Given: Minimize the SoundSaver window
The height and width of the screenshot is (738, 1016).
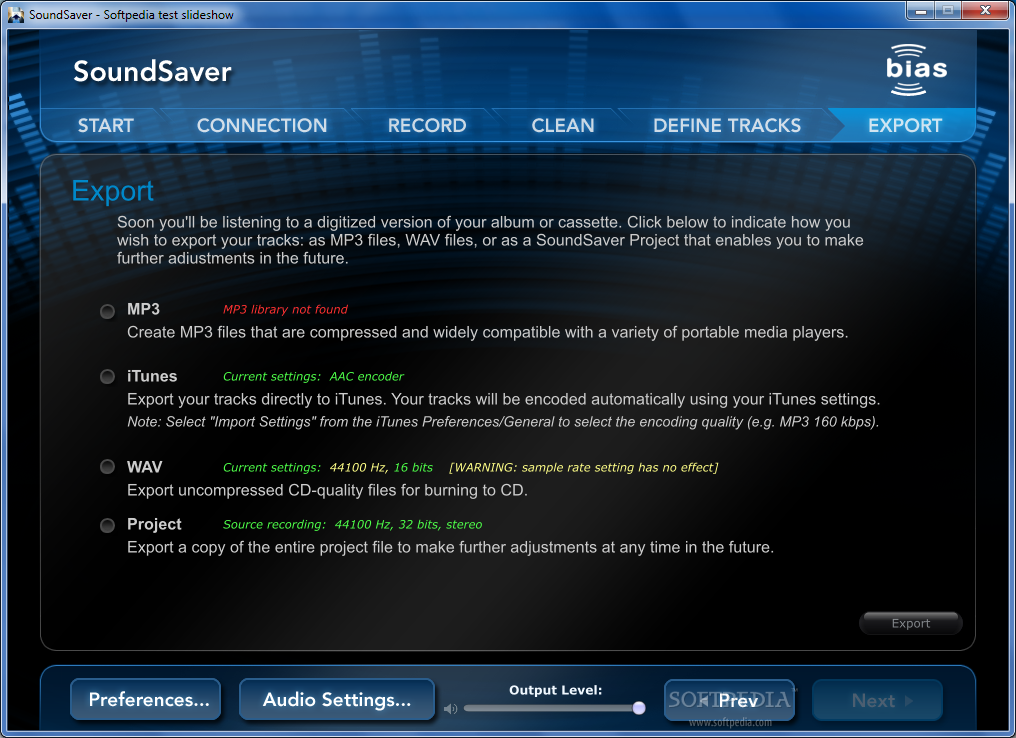Looking at the screenshot, I should 920,10.
